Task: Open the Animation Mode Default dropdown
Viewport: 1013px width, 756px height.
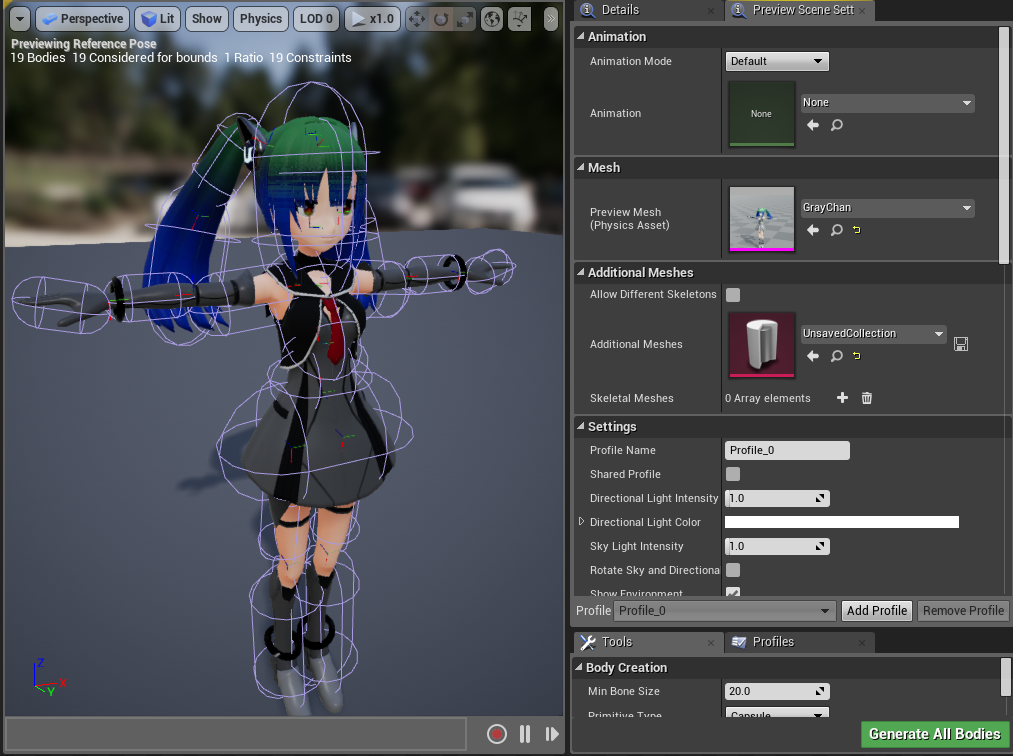Action: tap(777, 61)
